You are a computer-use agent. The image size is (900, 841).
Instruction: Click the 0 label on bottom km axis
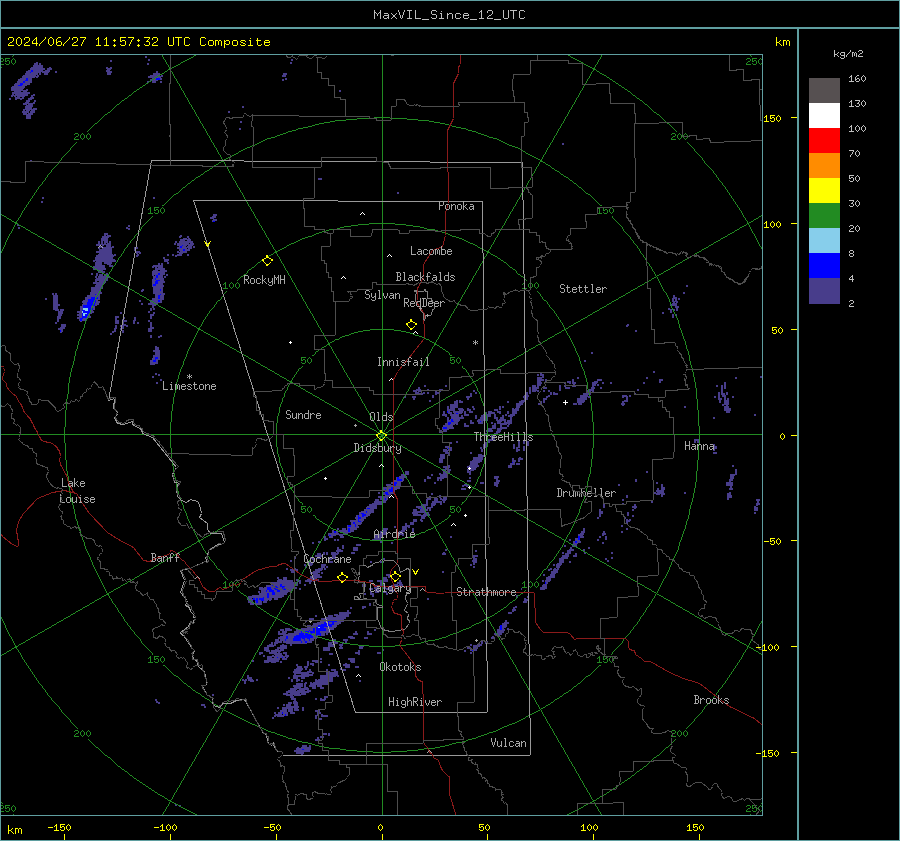click(380, 827)
